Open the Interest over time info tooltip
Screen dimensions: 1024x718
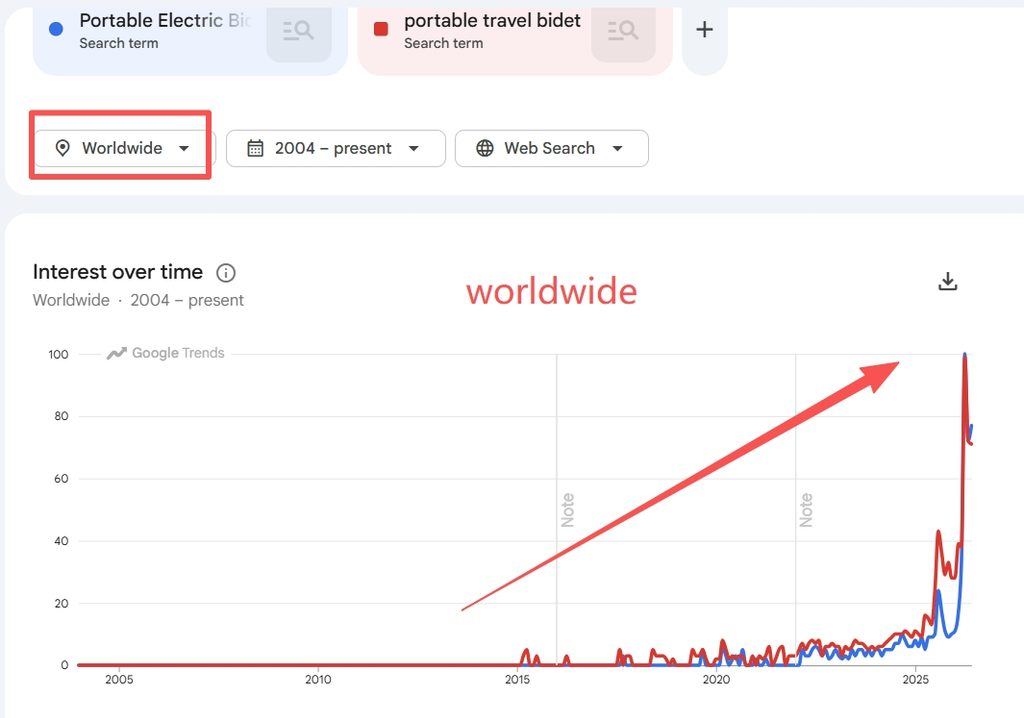(x=226, y=272)
